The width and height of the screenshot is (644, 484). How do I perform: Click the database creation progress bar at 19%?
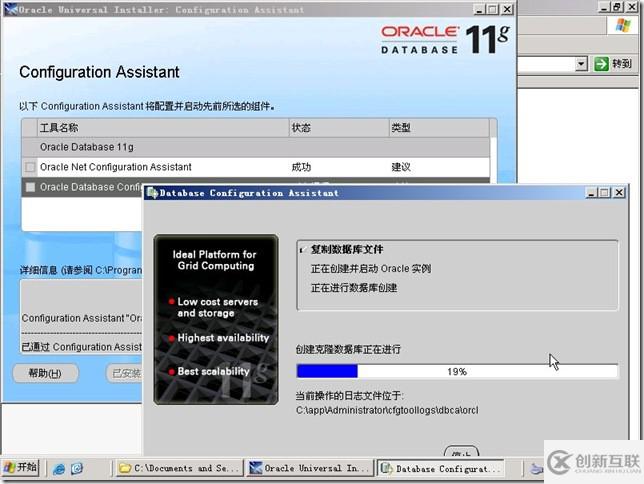[x=457, y=371]
